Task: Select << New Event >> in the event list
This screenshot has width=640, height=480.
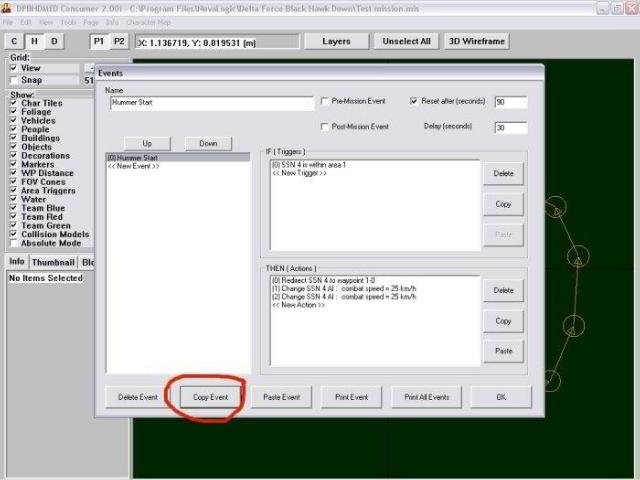Action: (134, 167)
